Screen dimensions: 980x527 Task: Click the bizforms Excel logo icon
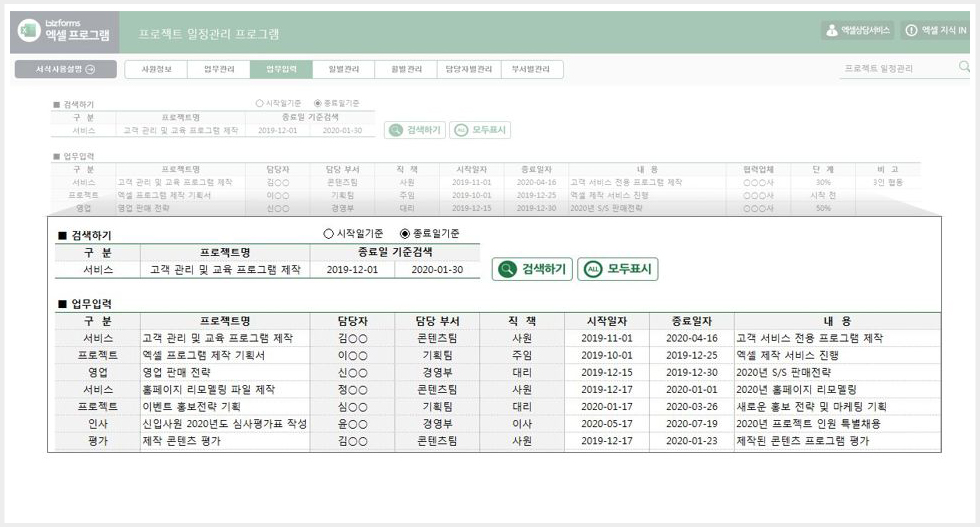29,30
